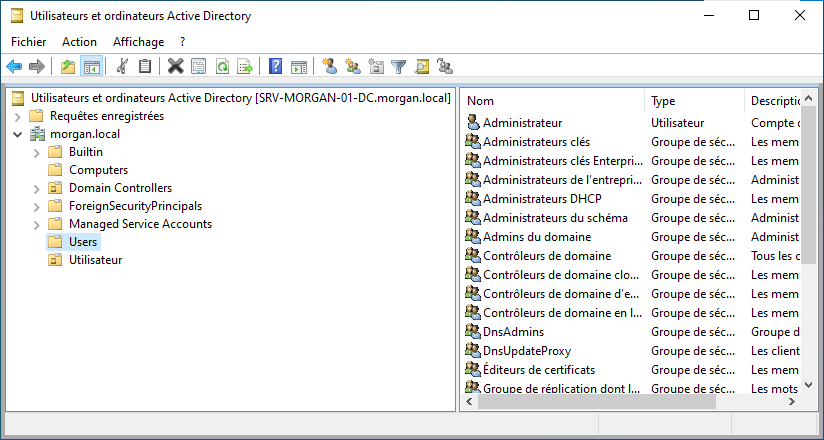Screen dimensions: 824x440
Task: Click the Back arrow toolbar icon
Action: click(x=14, y=67)
